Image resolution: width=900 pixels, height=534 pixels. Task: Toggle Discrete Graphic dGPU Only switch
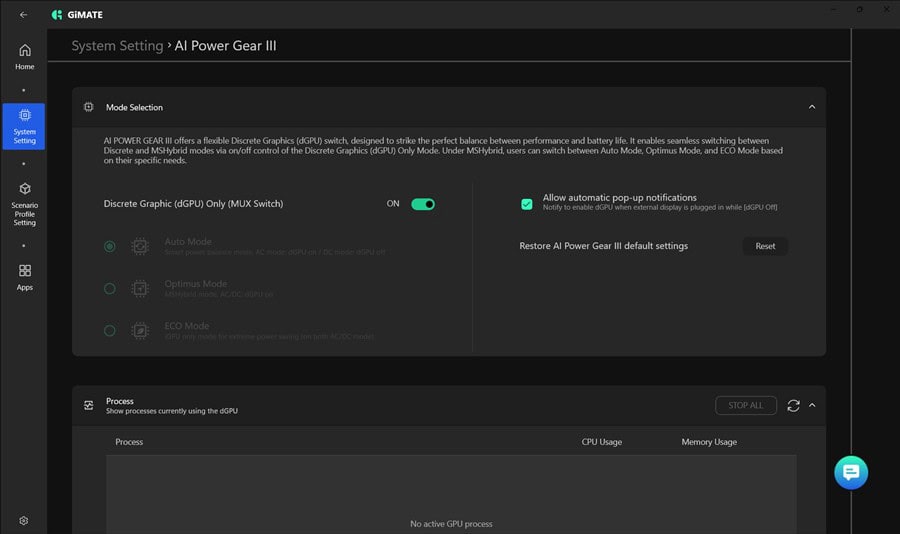click(423, 204)
